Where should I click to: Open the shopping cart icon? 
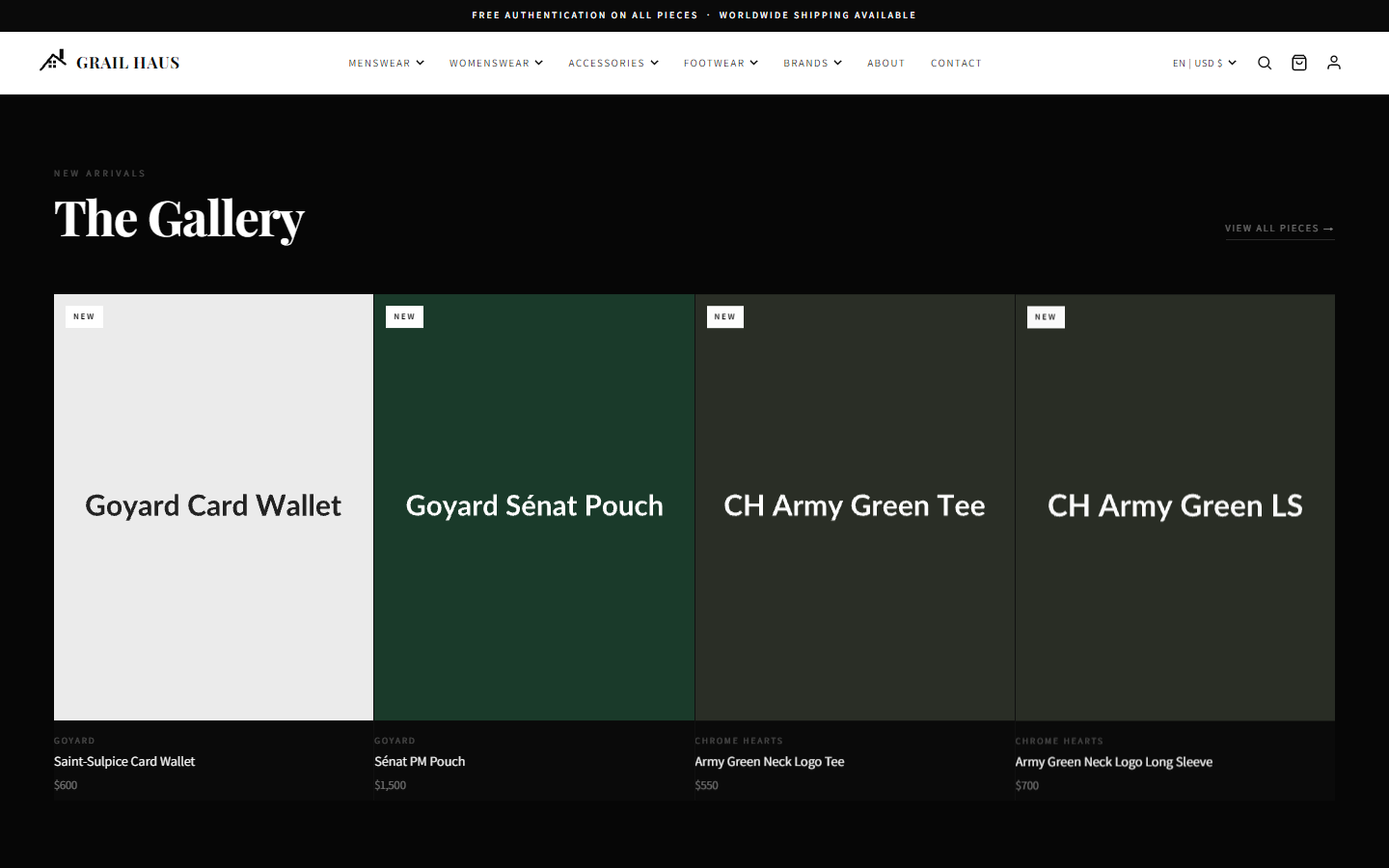[x=1299, y=63]
